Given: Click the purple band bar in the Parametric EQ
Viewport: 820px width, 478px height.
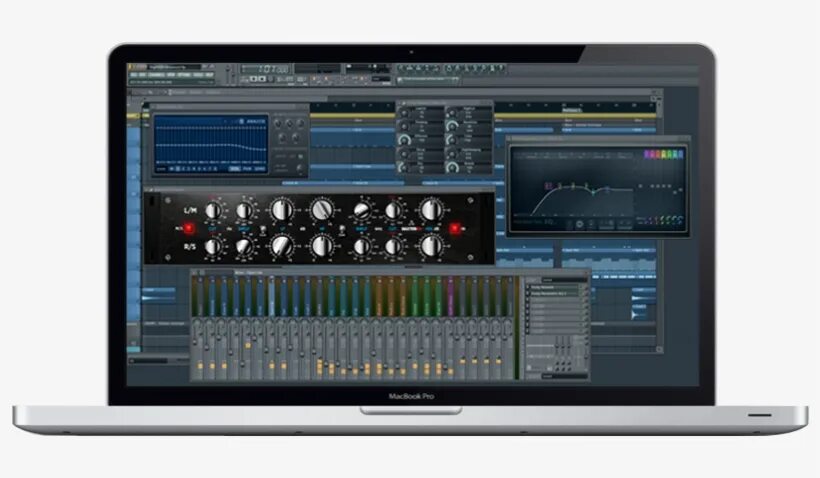Looking at the screenshot, I should point(647,154).
